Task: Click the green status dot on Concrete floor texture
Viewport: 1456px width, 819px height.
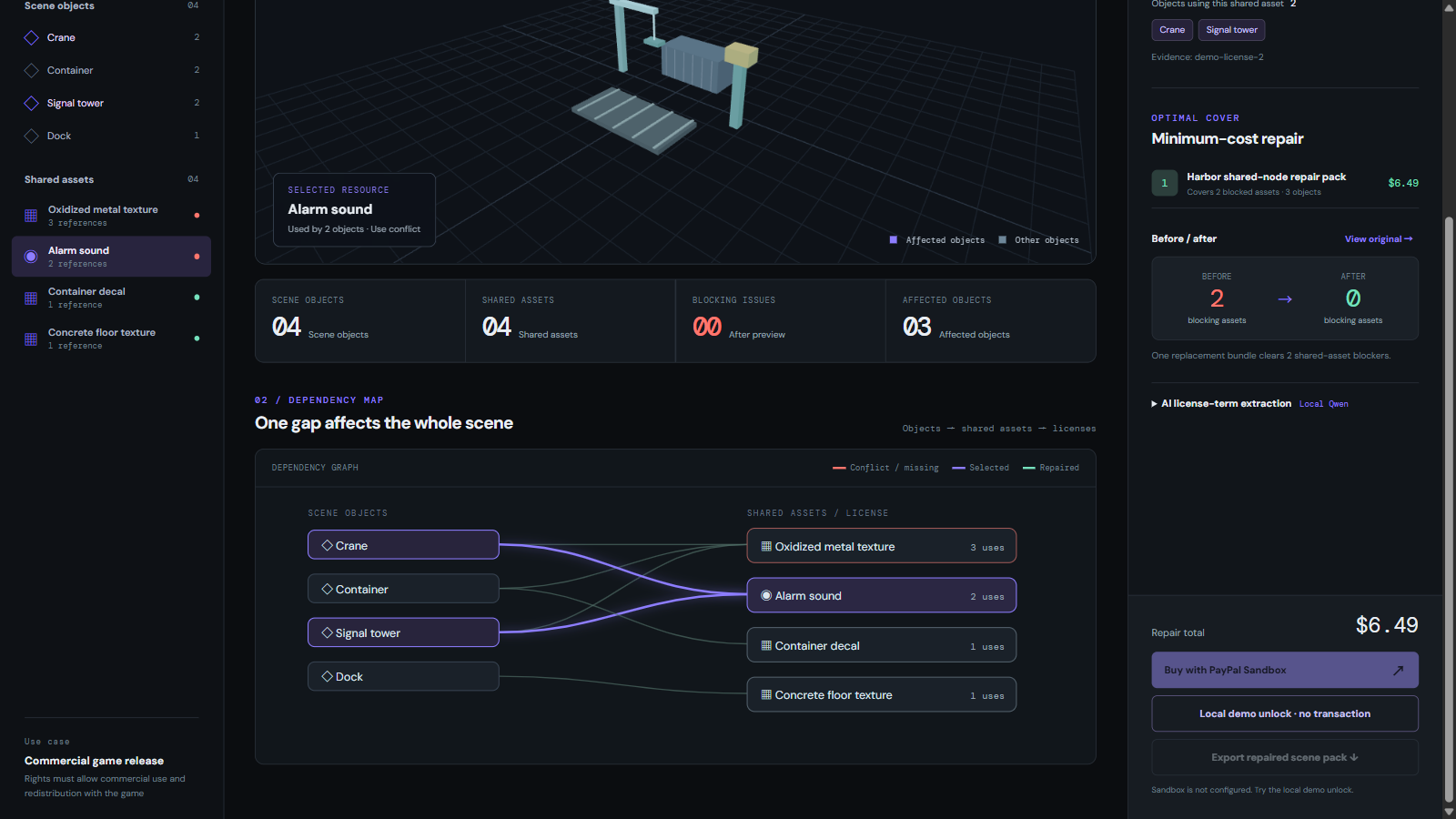Action: coord(197,339)
